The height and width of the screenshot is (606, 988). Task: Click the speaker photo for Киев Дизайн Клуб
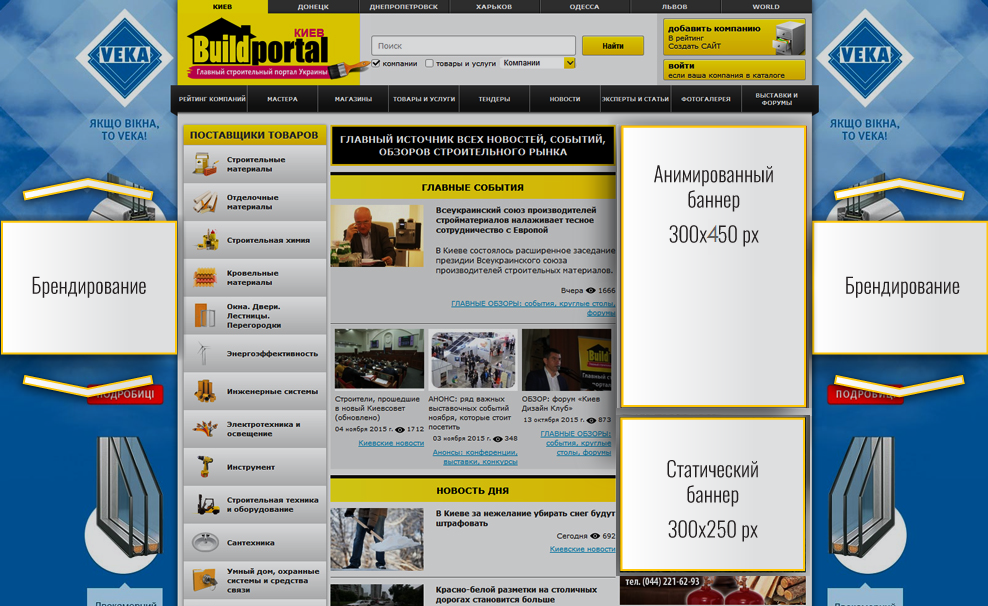click(x=566, y=360)
